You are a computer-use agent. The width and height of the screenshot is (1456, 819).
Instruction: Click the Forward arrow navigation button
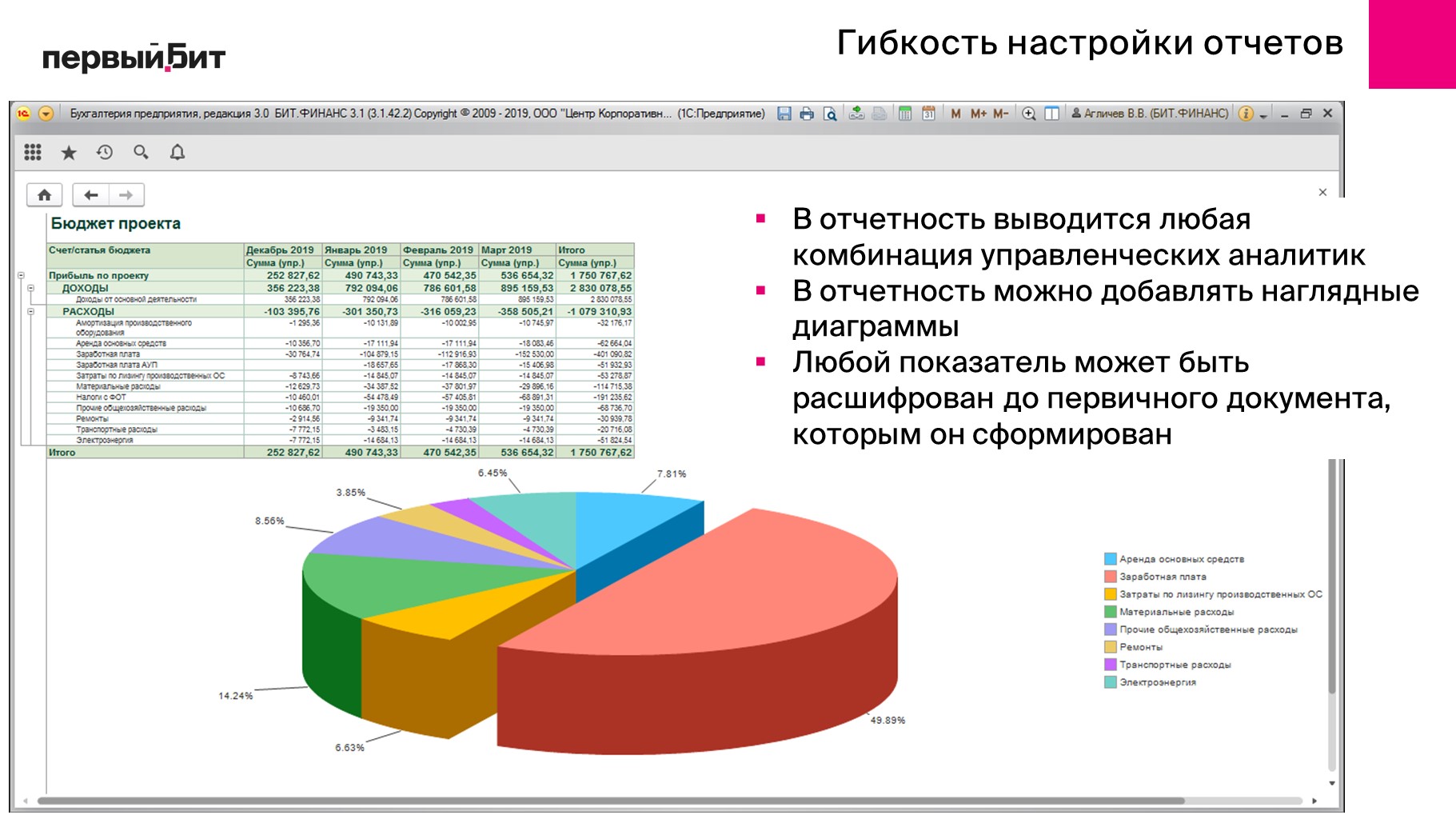pyautogui.click(x=126, y=194)
